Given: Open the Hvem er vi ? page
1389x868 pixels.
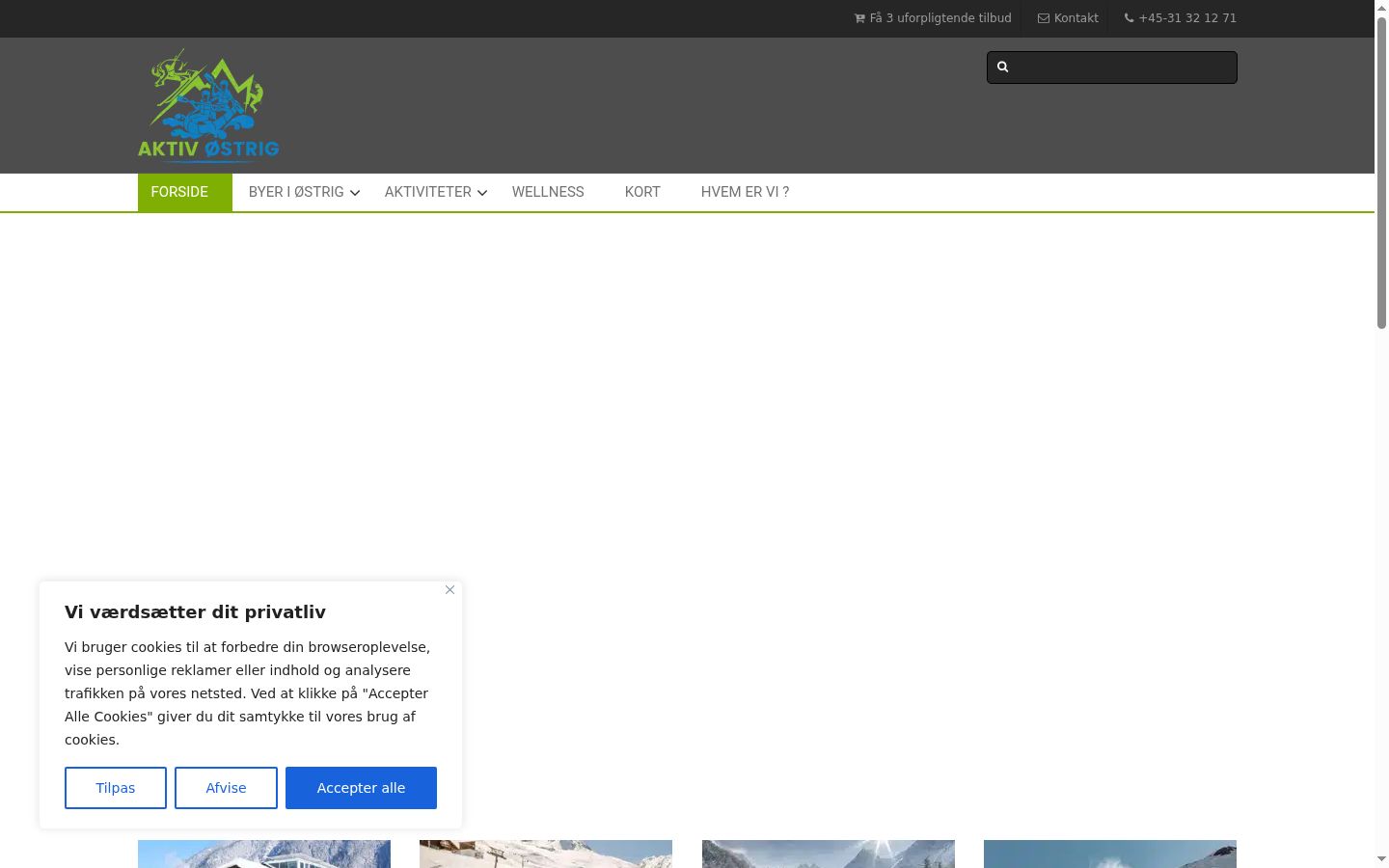Looking at the screenshot, I should [x=745, y=192].
